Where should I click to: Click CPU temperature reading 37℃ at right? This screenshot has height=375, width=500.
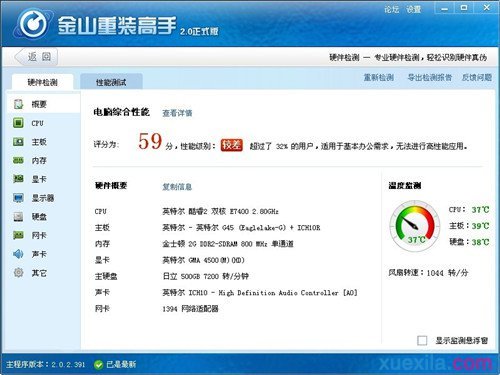coord(480,210)
